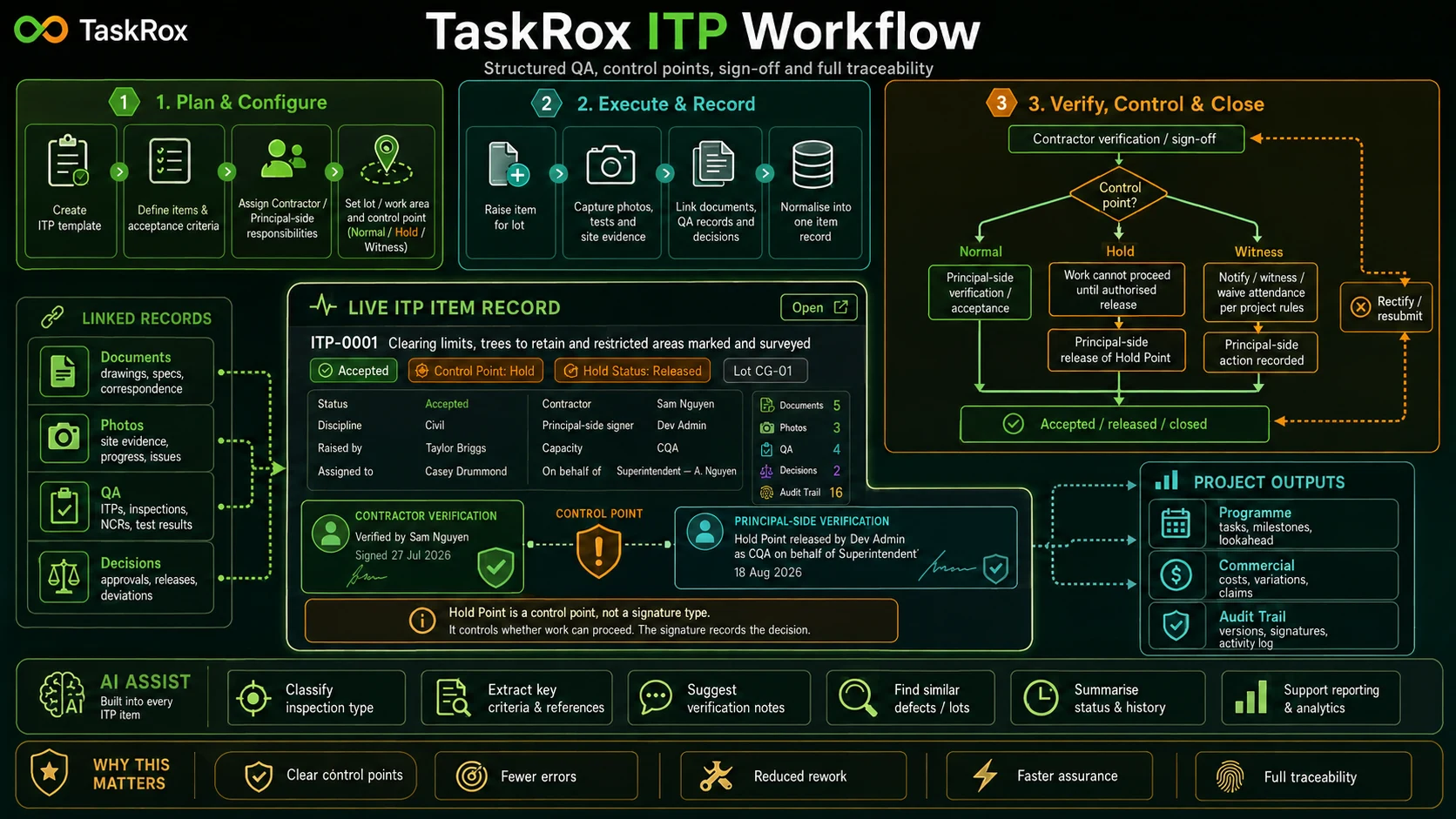
Task: Click the Taylor Briggs raised-by value
Action: pyautogui.click(x=455, y=448)
